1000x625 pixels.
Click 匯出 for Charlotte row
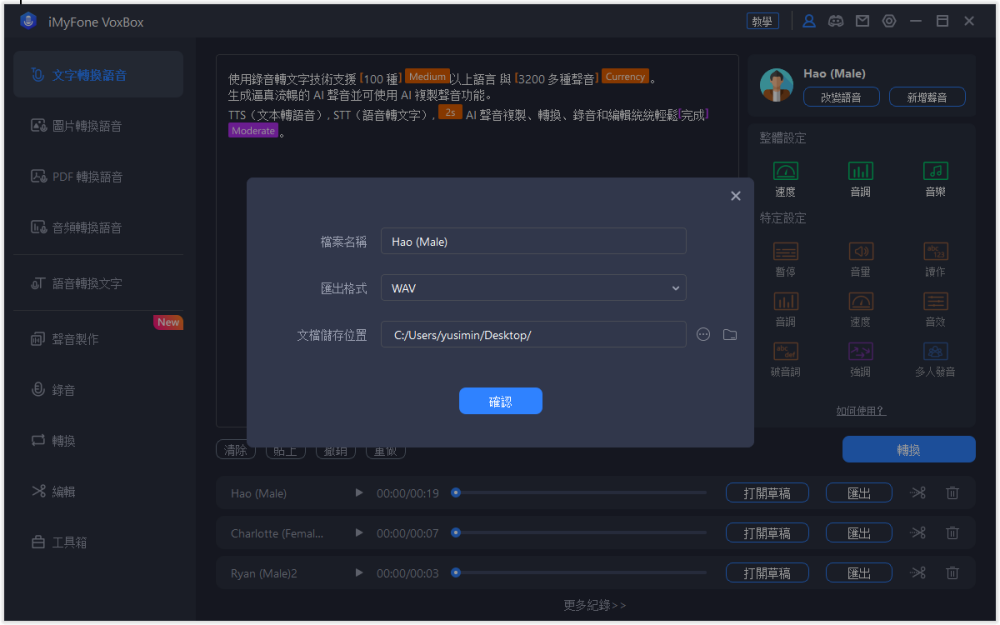coord(858,533)
